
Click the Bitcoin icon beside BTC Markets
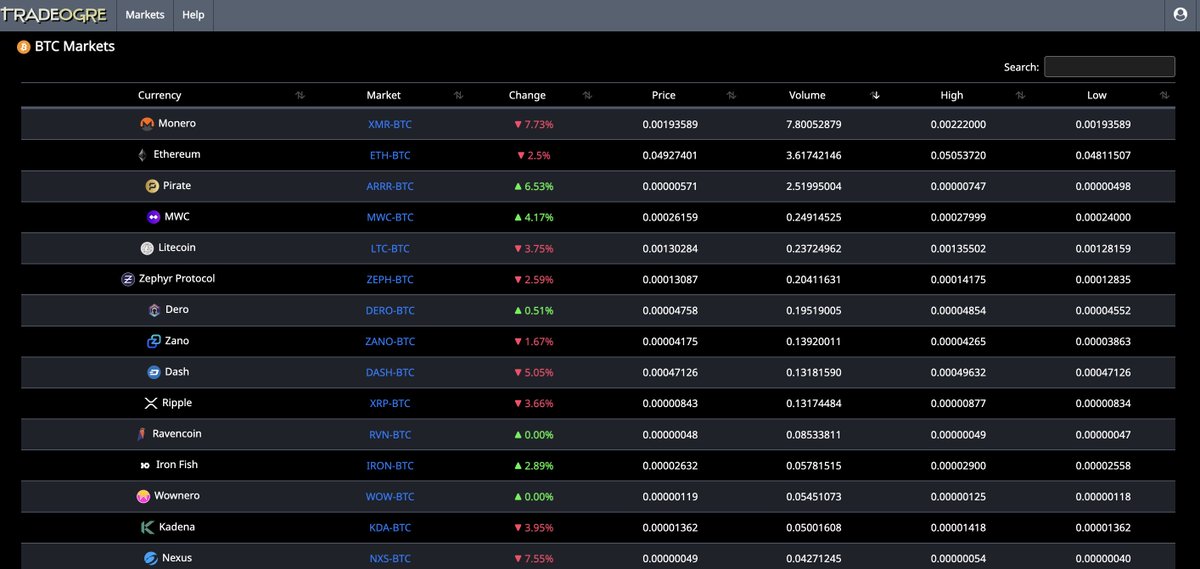[x=24, y=47]
